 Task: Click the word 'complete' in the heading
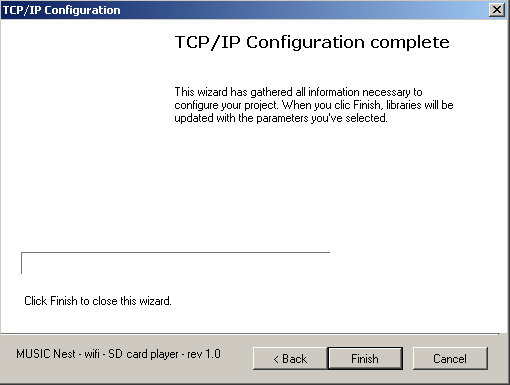pyautogui.click(x=410, y=43)
